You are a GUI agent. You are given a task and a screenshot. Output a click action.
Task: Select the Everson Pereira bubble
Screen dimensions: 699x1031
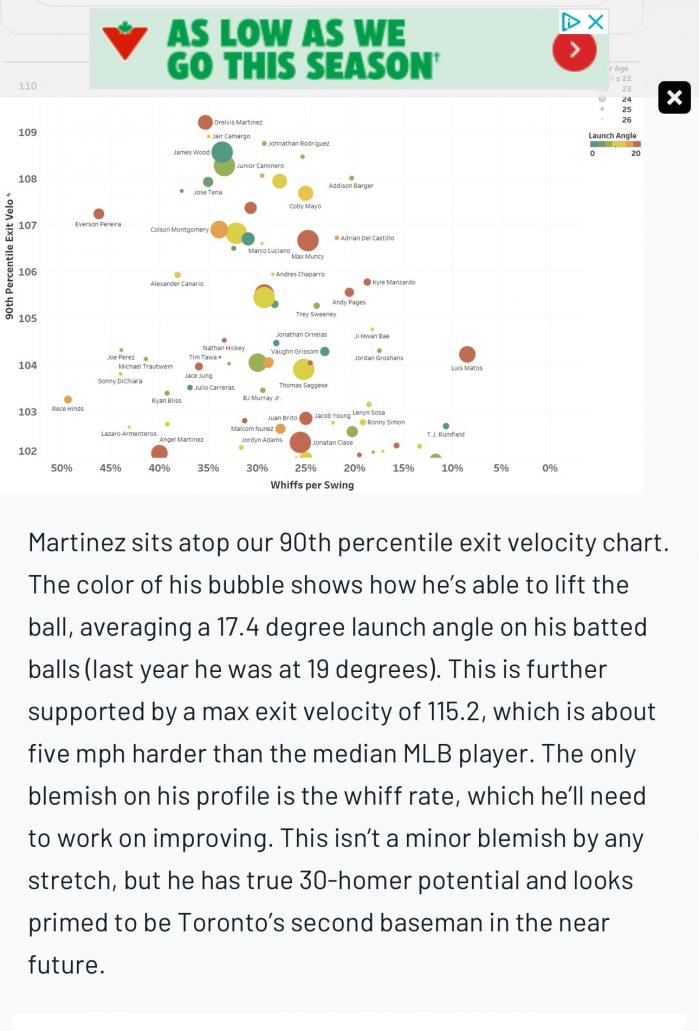[x=99, y=214]
